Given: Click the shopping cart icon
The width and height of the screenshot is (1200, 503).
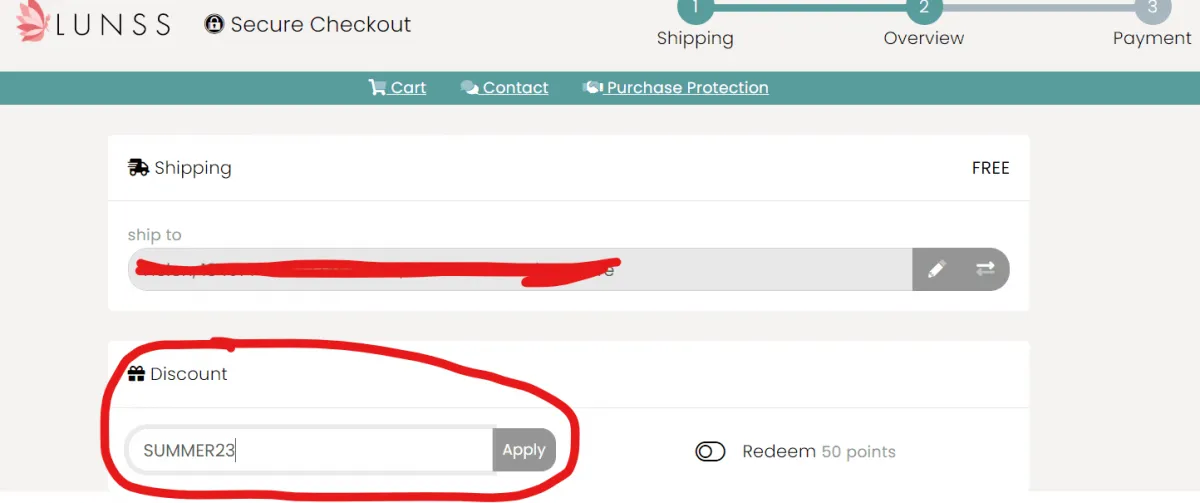Looking at the screenshot, I should [377, 87].
